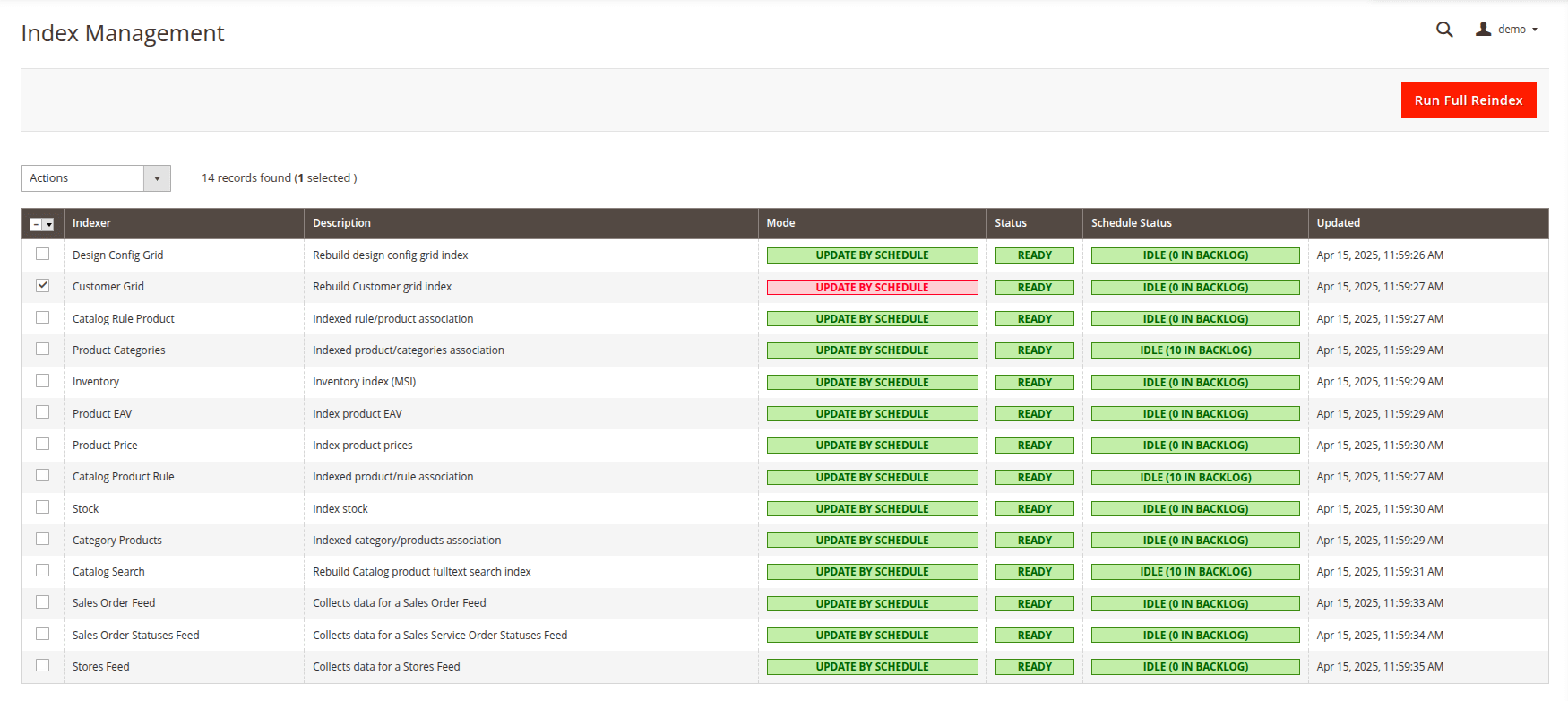The height and width of the screenshot is (701, 1568).
Task: Tick the Stores Feed checkbox
Action: point(42,666)
